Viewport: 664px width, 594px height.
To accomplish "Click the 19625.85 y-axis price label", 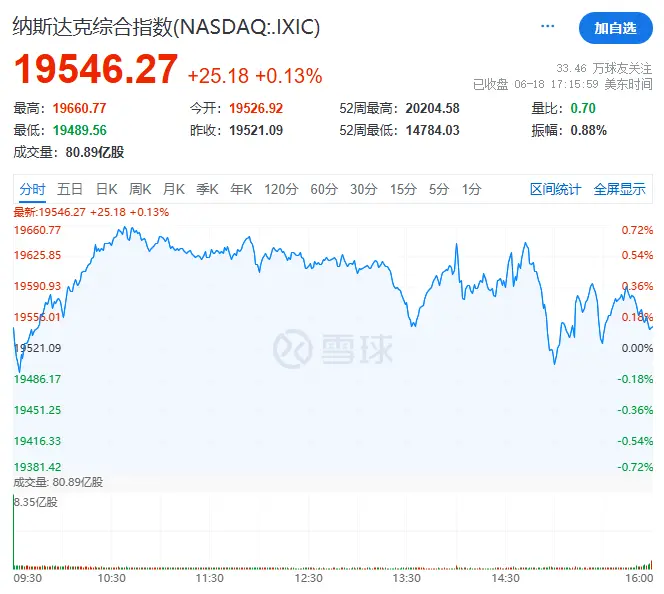I will 37,255.
